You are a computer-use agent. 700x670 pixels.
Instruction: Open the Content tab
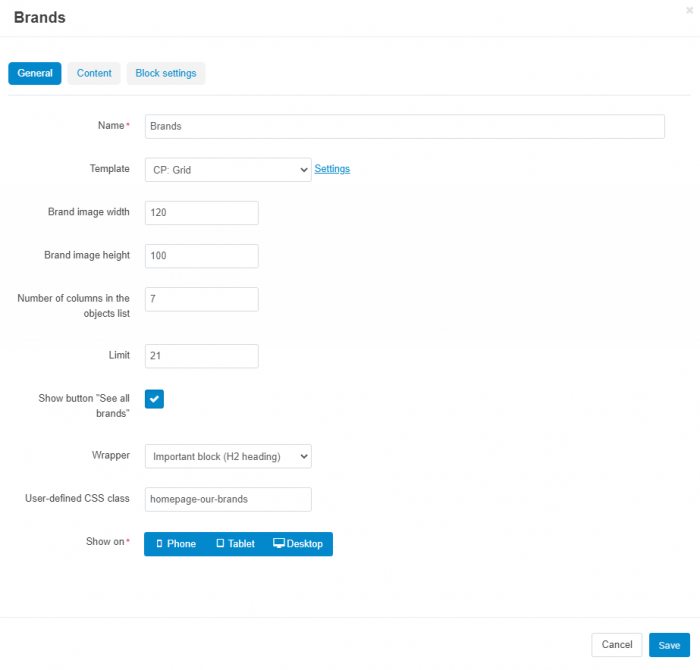[x=94, y=73]
